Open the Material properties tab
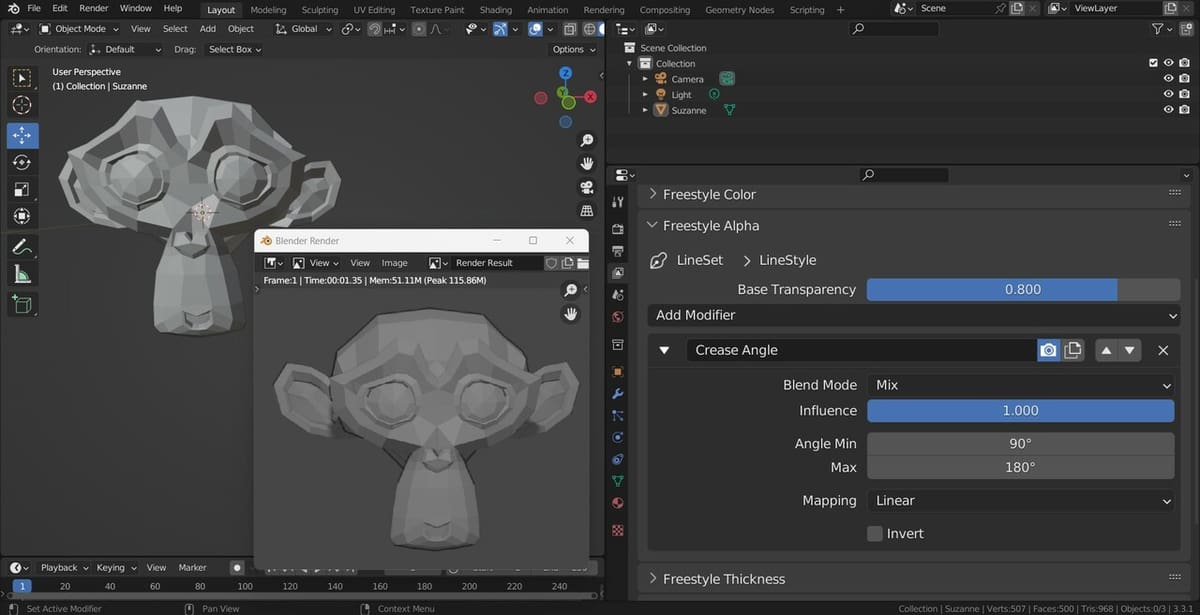 (618, 503)
